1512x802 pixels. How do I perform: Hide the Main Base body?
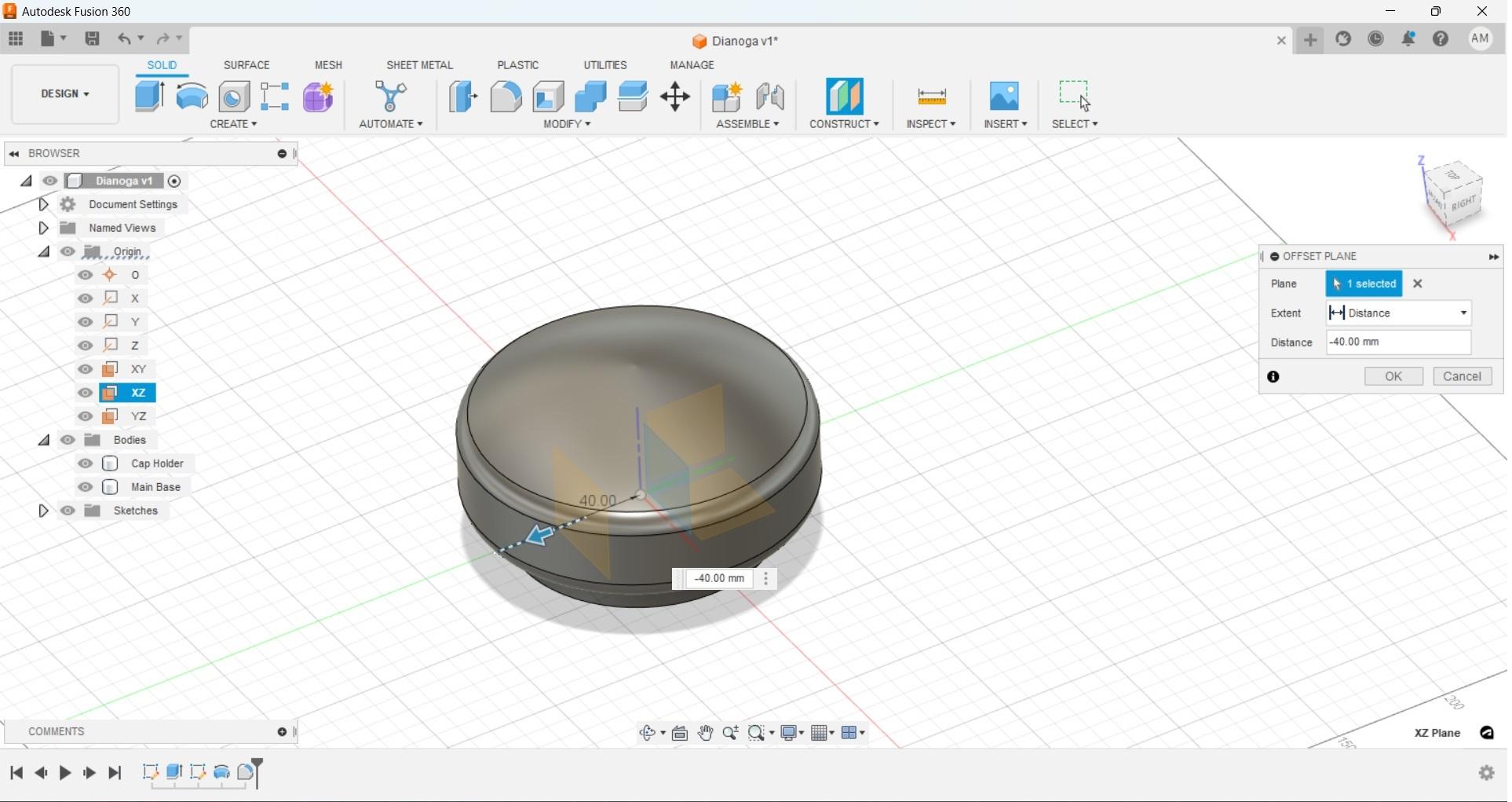click(85, 487)
